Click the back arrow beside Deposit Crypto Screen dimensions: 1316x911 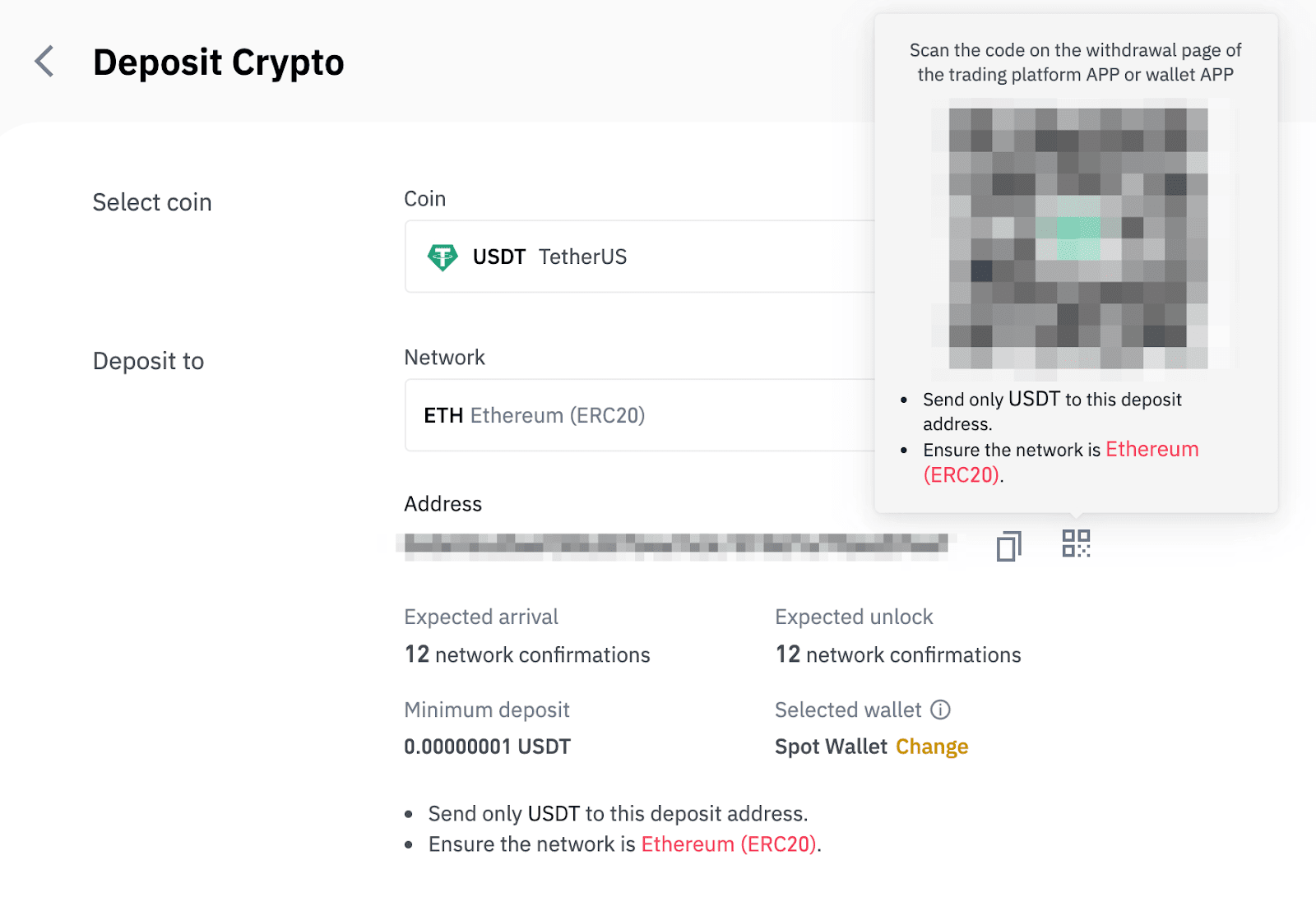point(44,62)
